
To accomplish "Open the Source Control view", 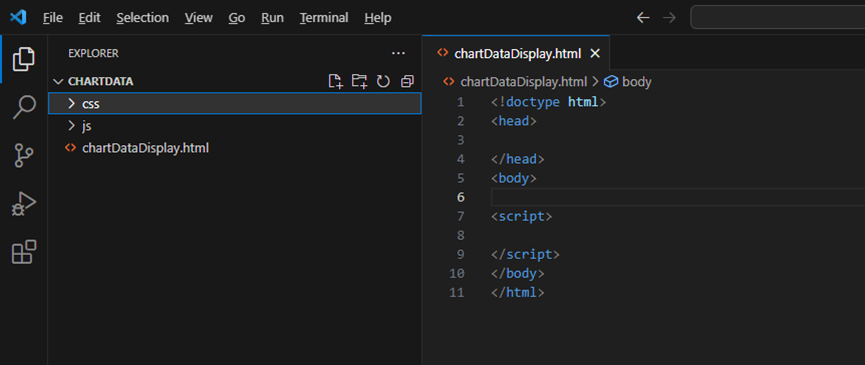I will click(23, 155).
